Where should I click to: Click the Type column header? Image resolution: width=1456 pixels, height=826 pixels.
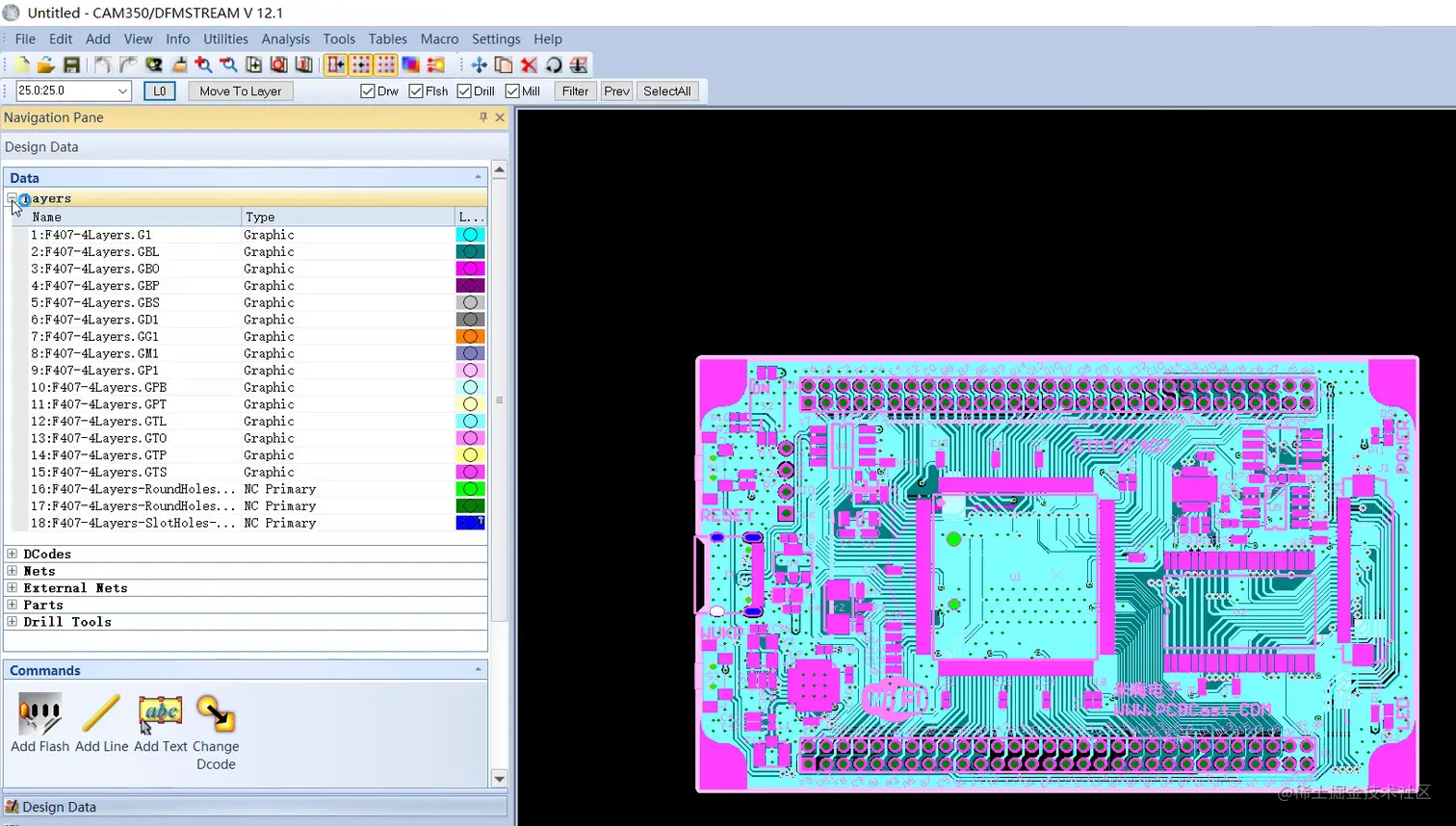(348, 217)
